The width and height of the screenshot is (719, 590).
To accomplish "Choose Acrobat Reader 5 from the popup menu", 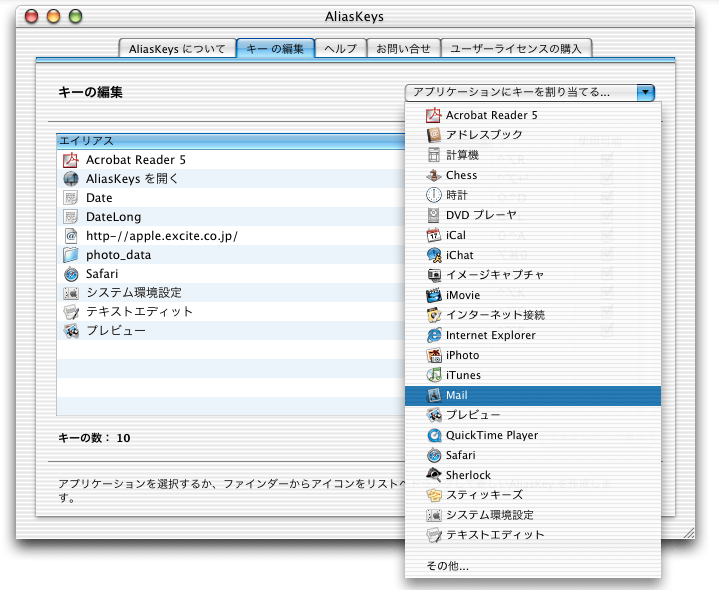I will click(x=533, y=115).
